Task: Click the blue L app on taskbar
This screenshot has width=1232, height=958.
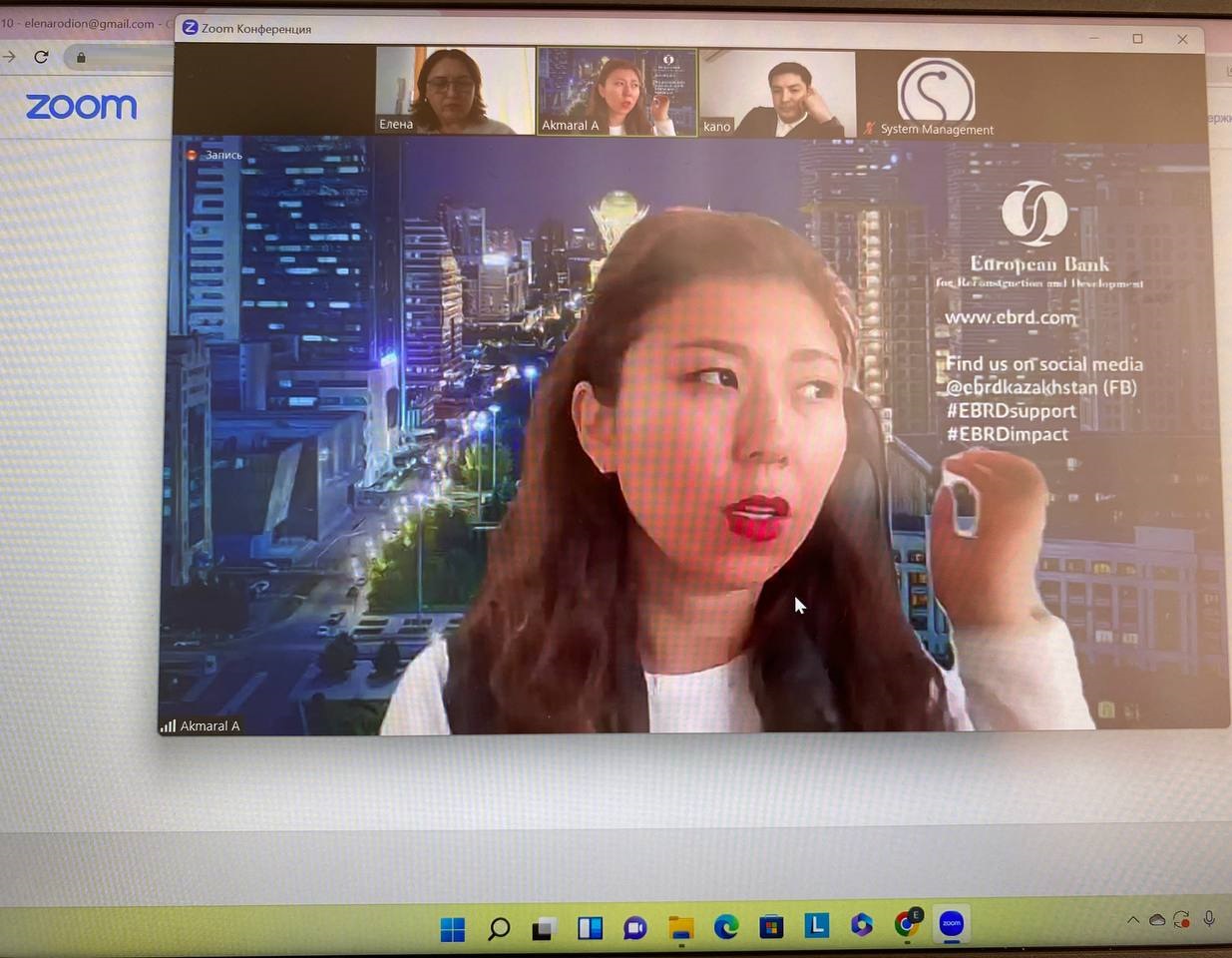Action: 817,925
